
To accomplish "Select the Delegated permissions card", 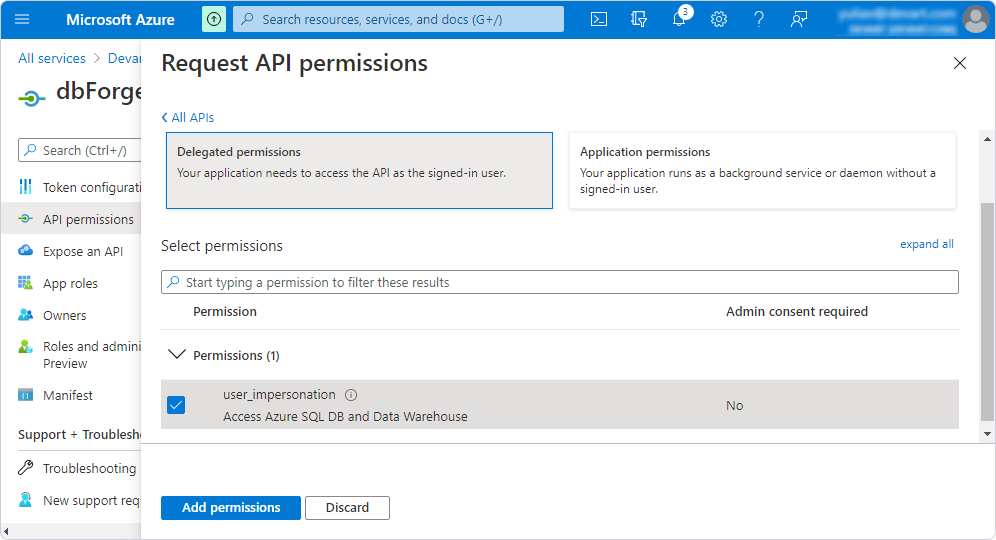I will pos(359,170).
